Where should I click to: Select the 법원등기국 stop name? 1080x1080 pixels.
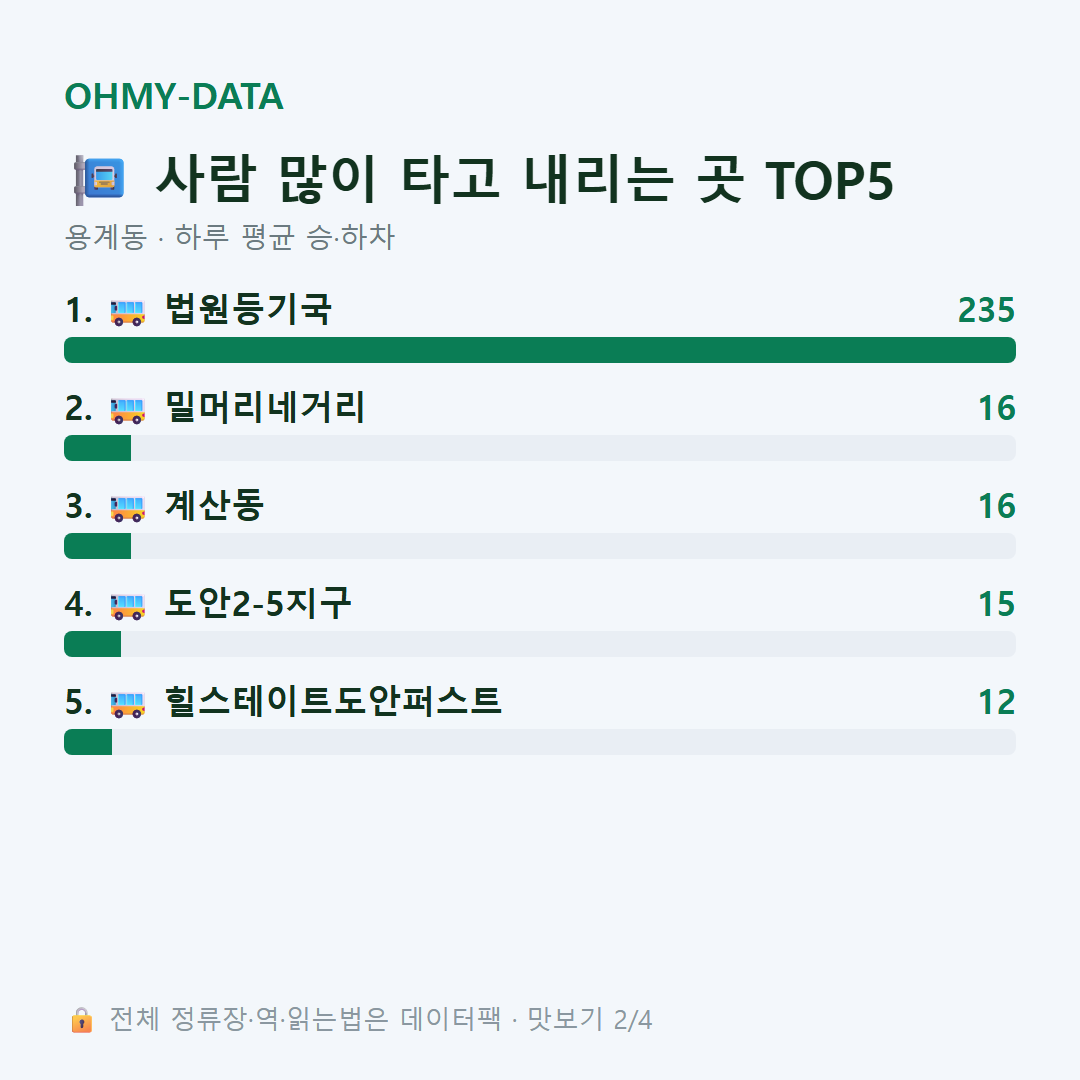[x=249, y=309]
